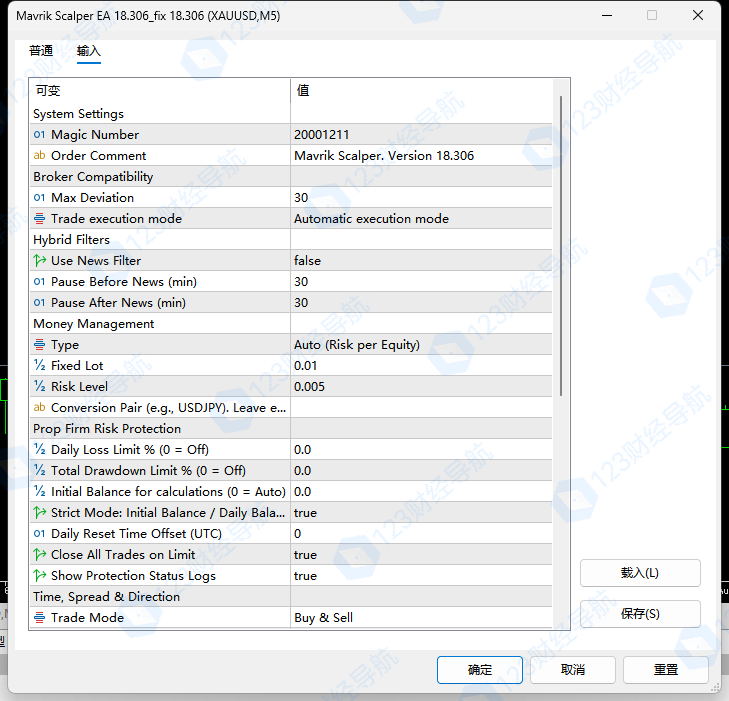729x701 pixels.
Task: Edit the Max Deviation value 30
Action: [421, 198]
